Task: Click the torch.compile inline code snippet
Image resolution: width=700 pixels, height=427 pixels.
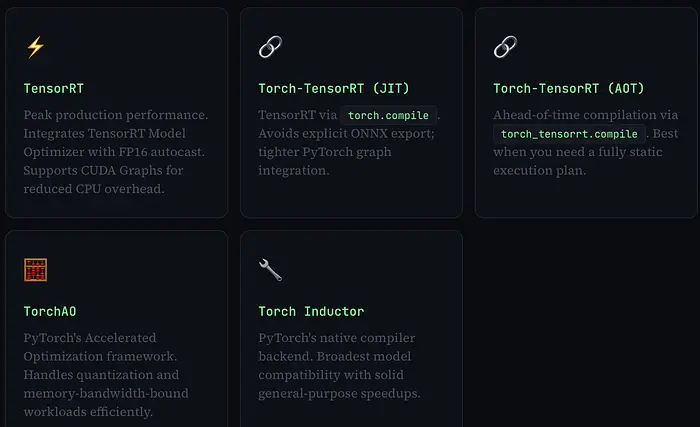Action: (x=387, y=115)
